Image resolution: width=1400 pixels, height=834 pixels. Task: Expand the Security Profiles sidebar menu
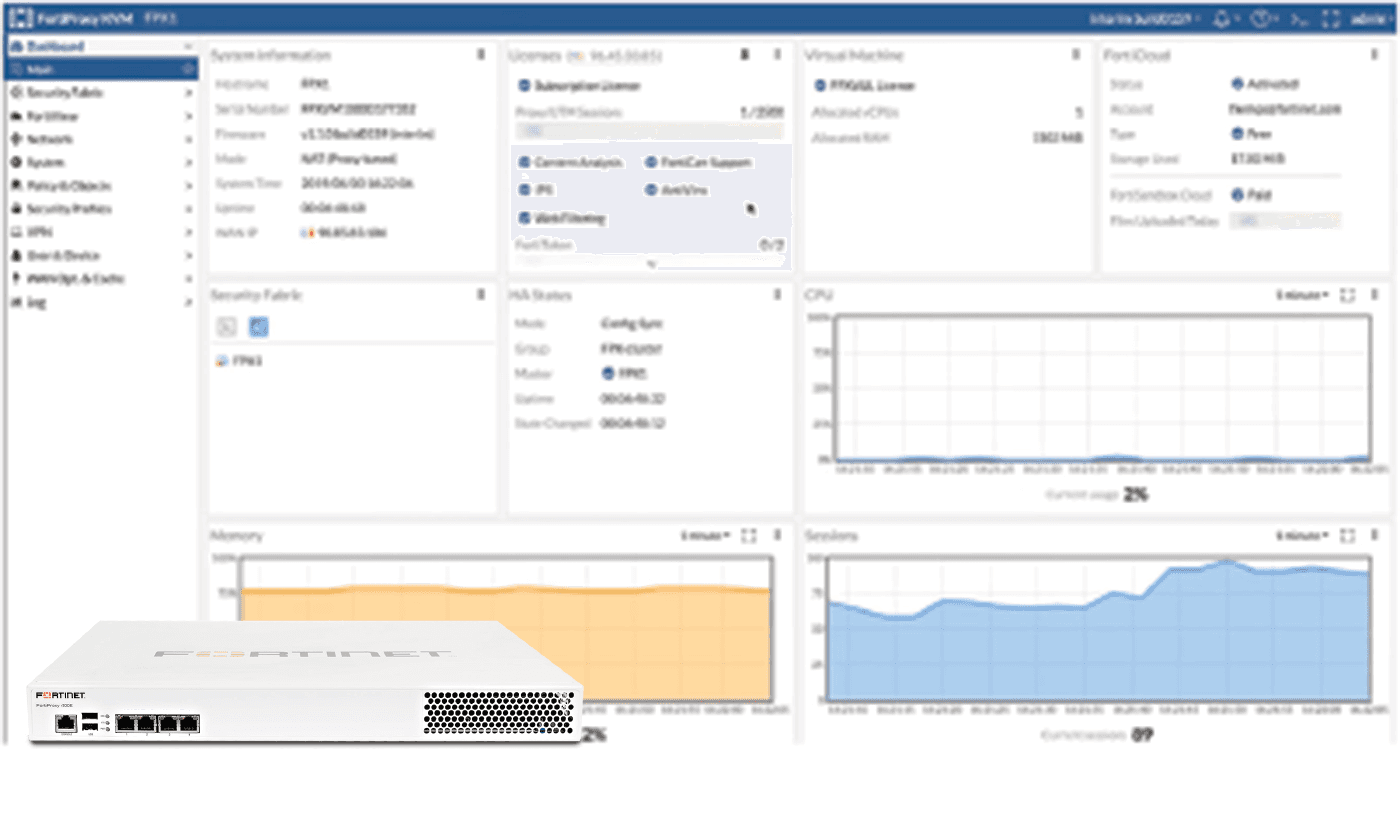[x=101, y=209]
